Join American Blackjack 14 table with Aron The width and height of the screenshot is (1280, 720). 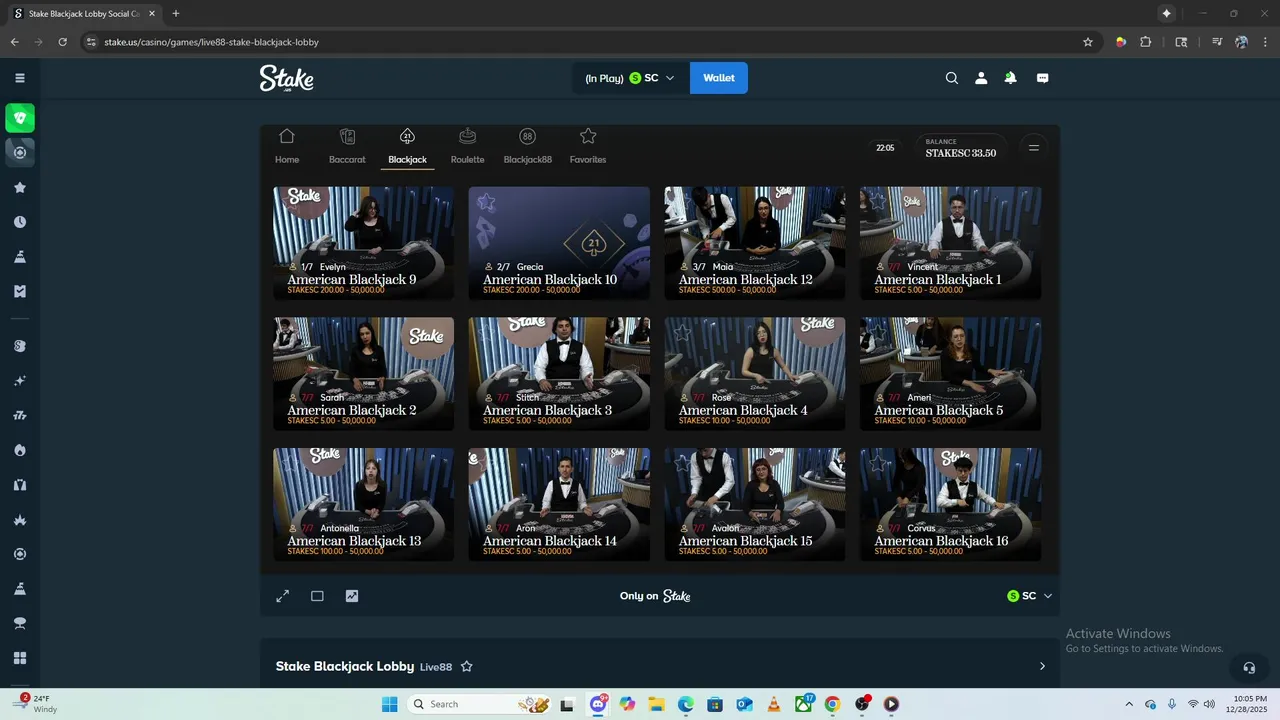[559, 504]
